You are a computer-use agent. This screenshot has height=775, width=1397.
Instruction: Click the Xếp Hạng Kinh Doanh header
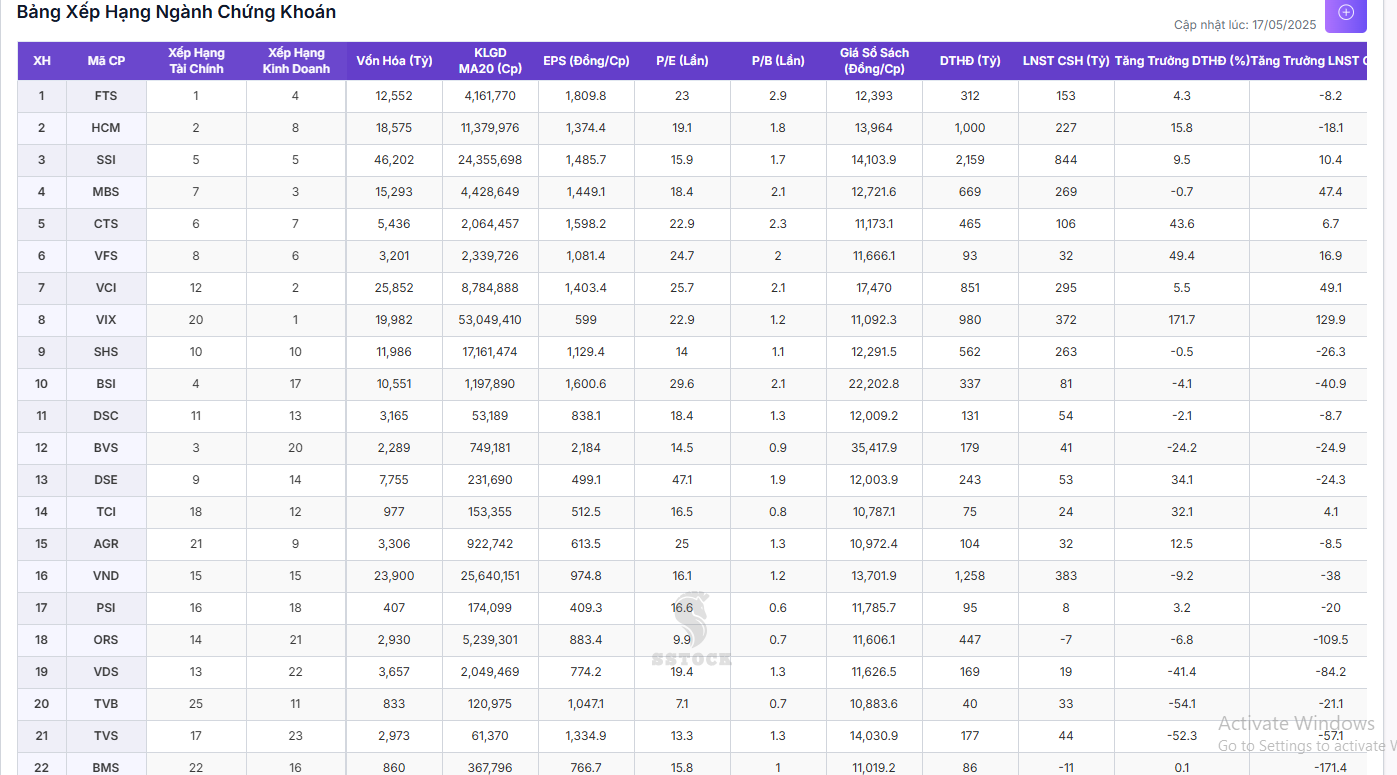[296, 61]
